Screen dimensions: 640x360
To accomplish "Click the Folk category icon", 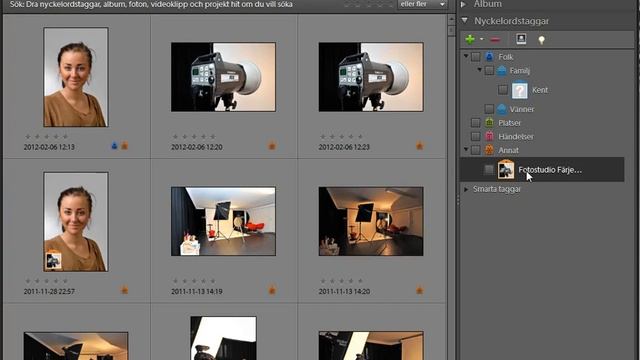I will (489, 56).
